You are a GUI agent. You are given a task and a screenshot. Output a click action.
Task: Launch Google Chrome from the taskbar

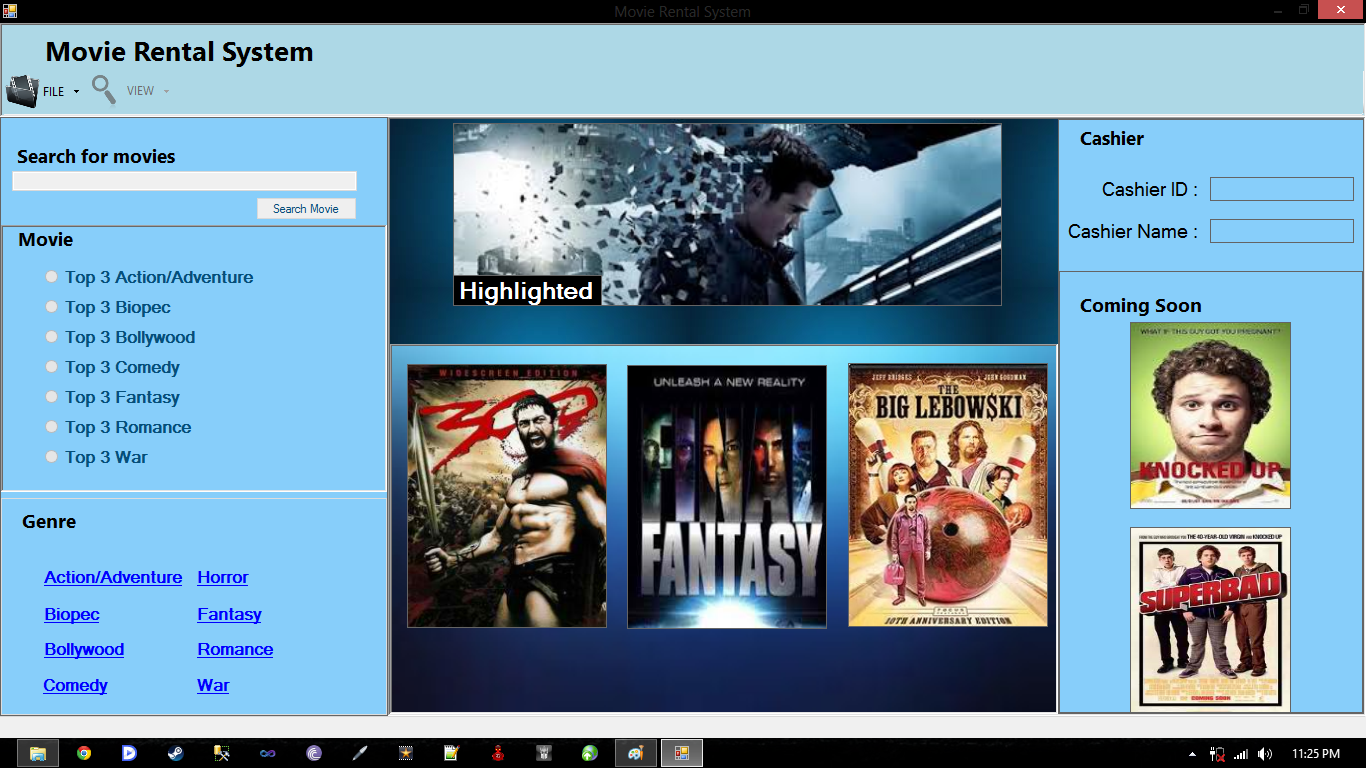click(x=83, y=753)
